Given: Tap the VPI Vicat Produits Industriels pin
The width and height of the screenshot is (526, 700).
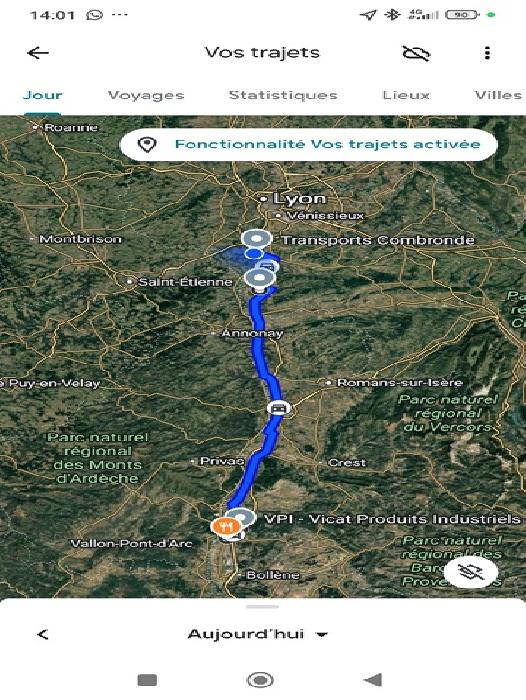Looking at the screenshot, I should tap(242, 518).
